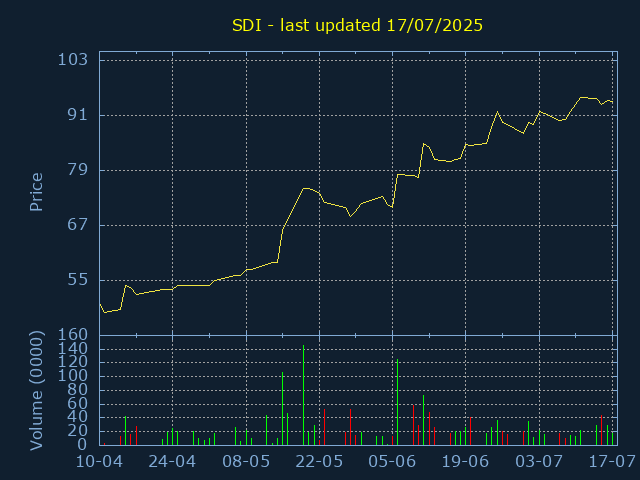Image resolution: width=640 pixels, height=480 pixels.
Task: Click the price axis value 103
Action: click(x=73, y=60)
